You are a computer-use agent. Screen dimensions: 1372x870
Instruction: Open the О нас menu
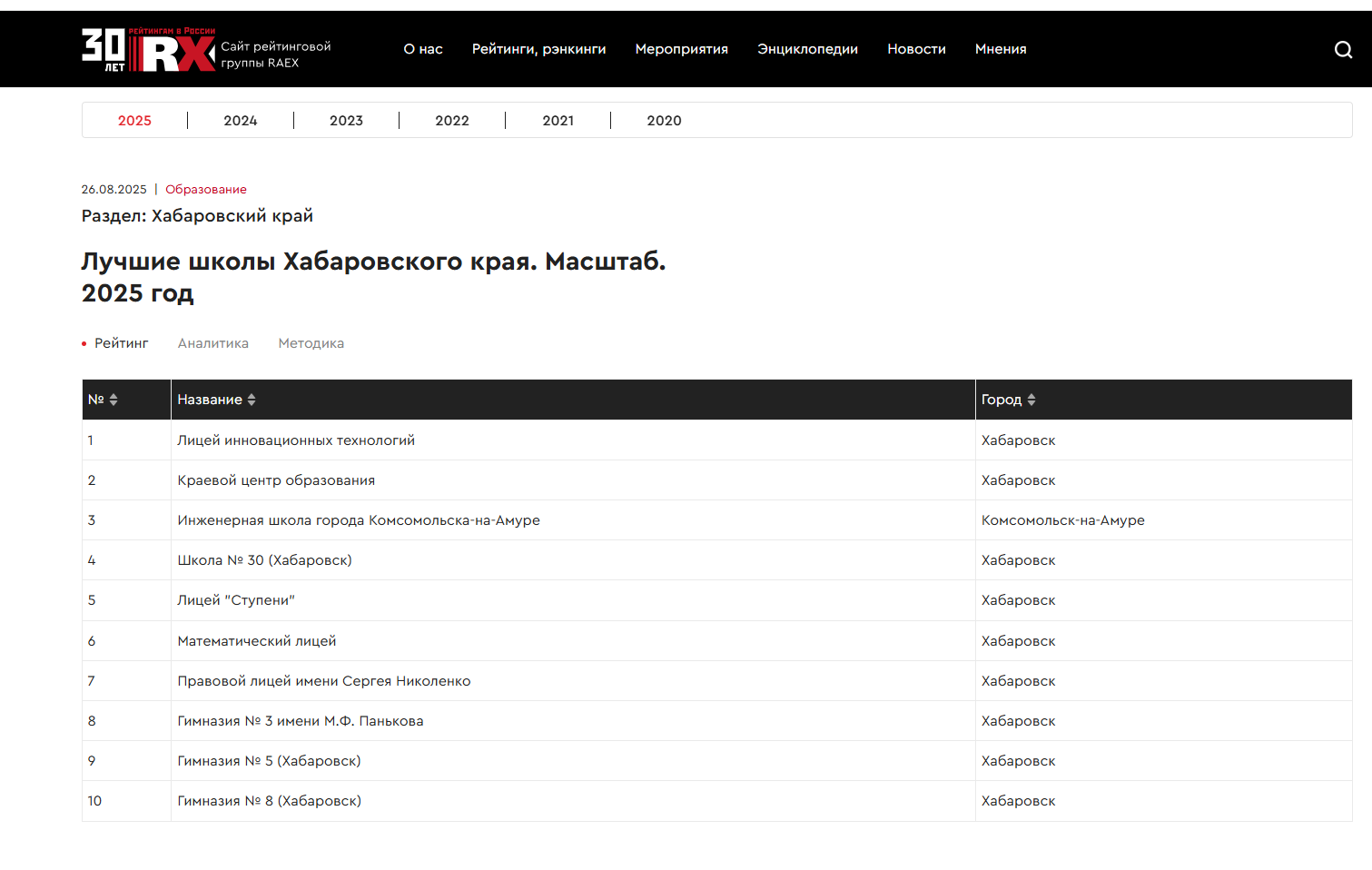pyautogui.click(x=423, y=49)
